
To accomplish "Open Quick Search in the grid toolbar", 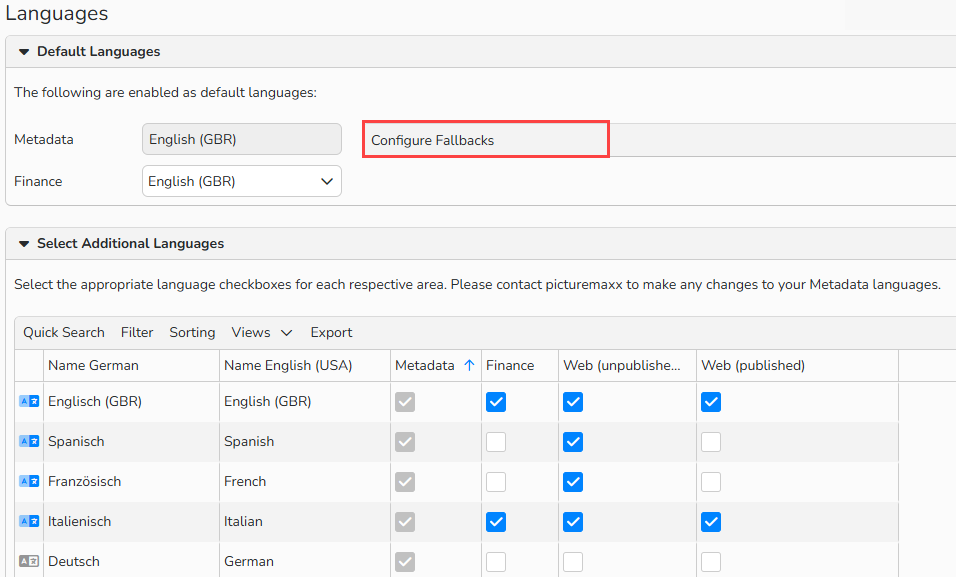I will [64, 332].
